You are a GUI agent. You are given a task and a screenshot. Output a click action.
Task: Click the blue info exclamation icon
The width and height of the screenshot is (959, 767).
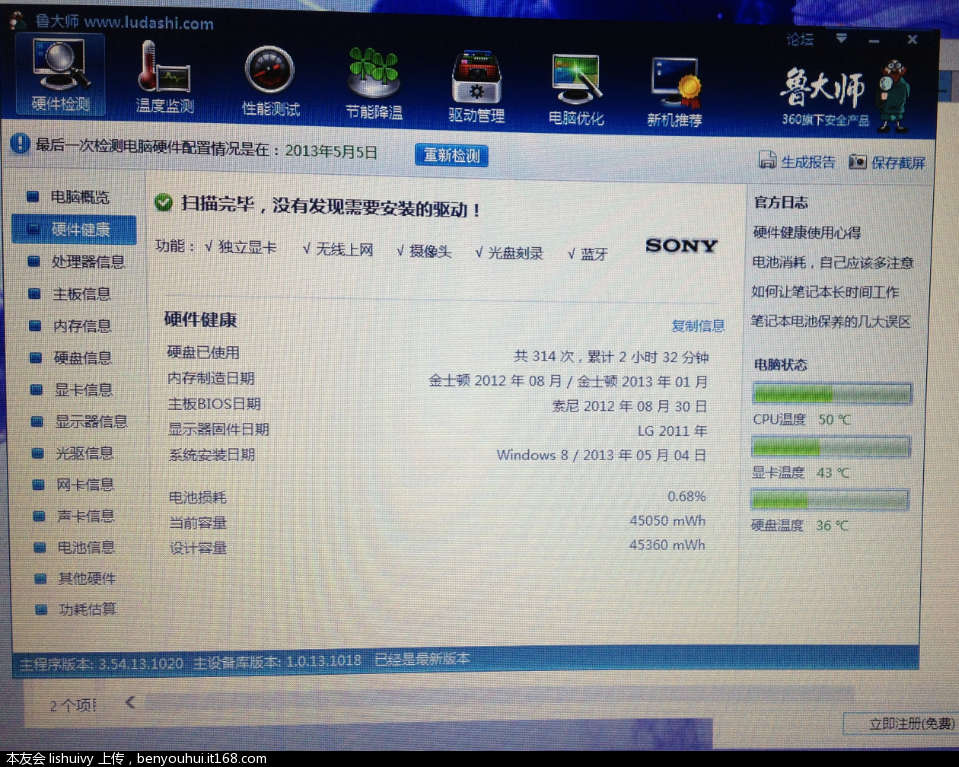coord(20,144)
